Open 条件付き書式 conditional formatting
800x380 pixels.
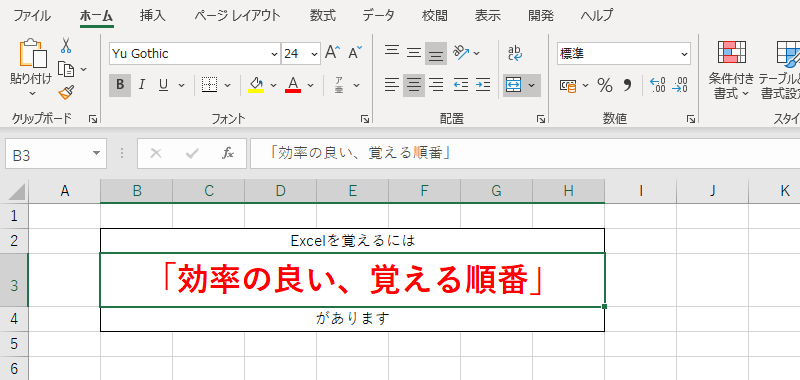pyautogui.click(x=731, y=70)
